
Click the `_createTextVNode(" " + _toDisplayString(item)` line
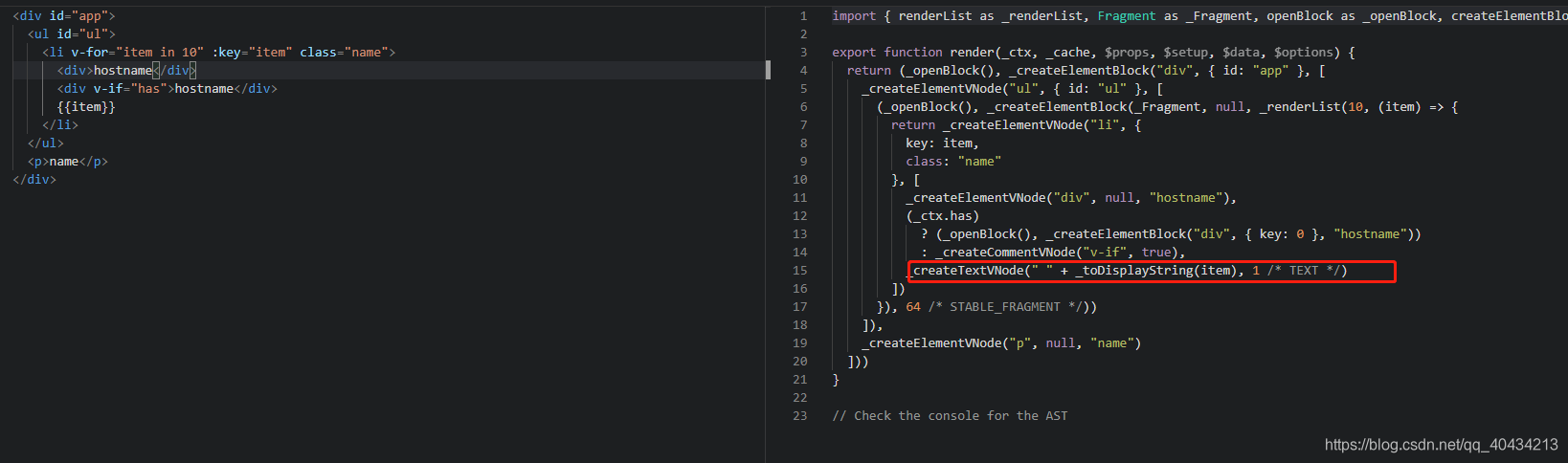(x=1127, y=270)
